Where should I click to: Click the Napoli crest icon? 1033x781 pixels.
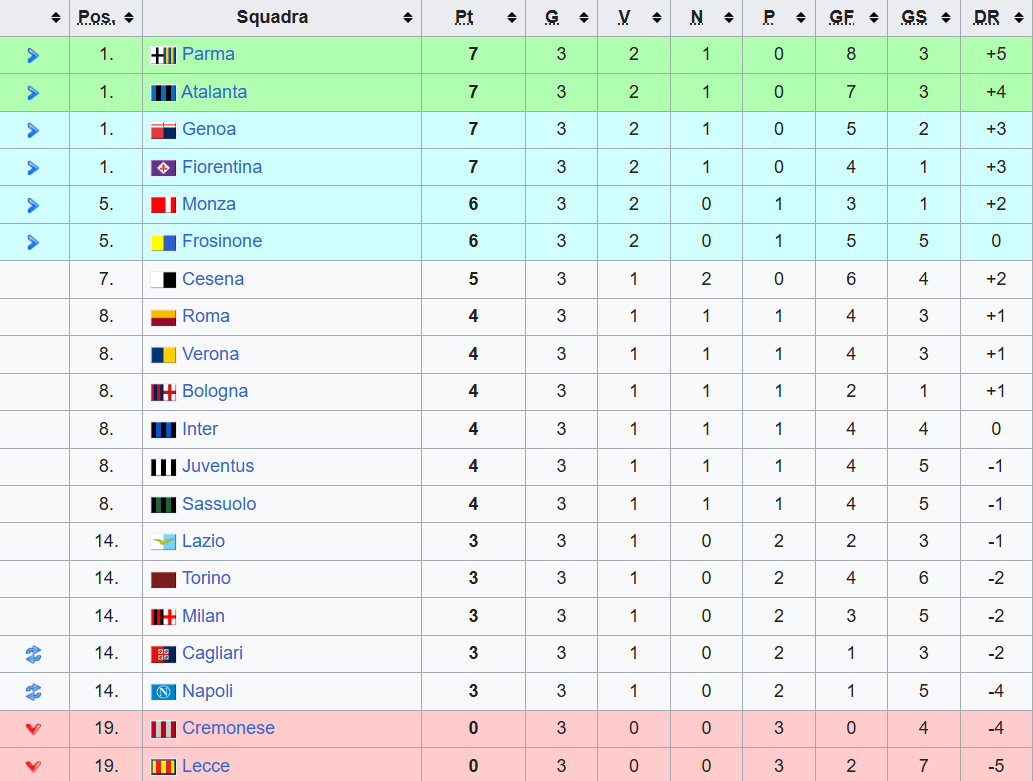pyautogui.click(x=163, y=692)
